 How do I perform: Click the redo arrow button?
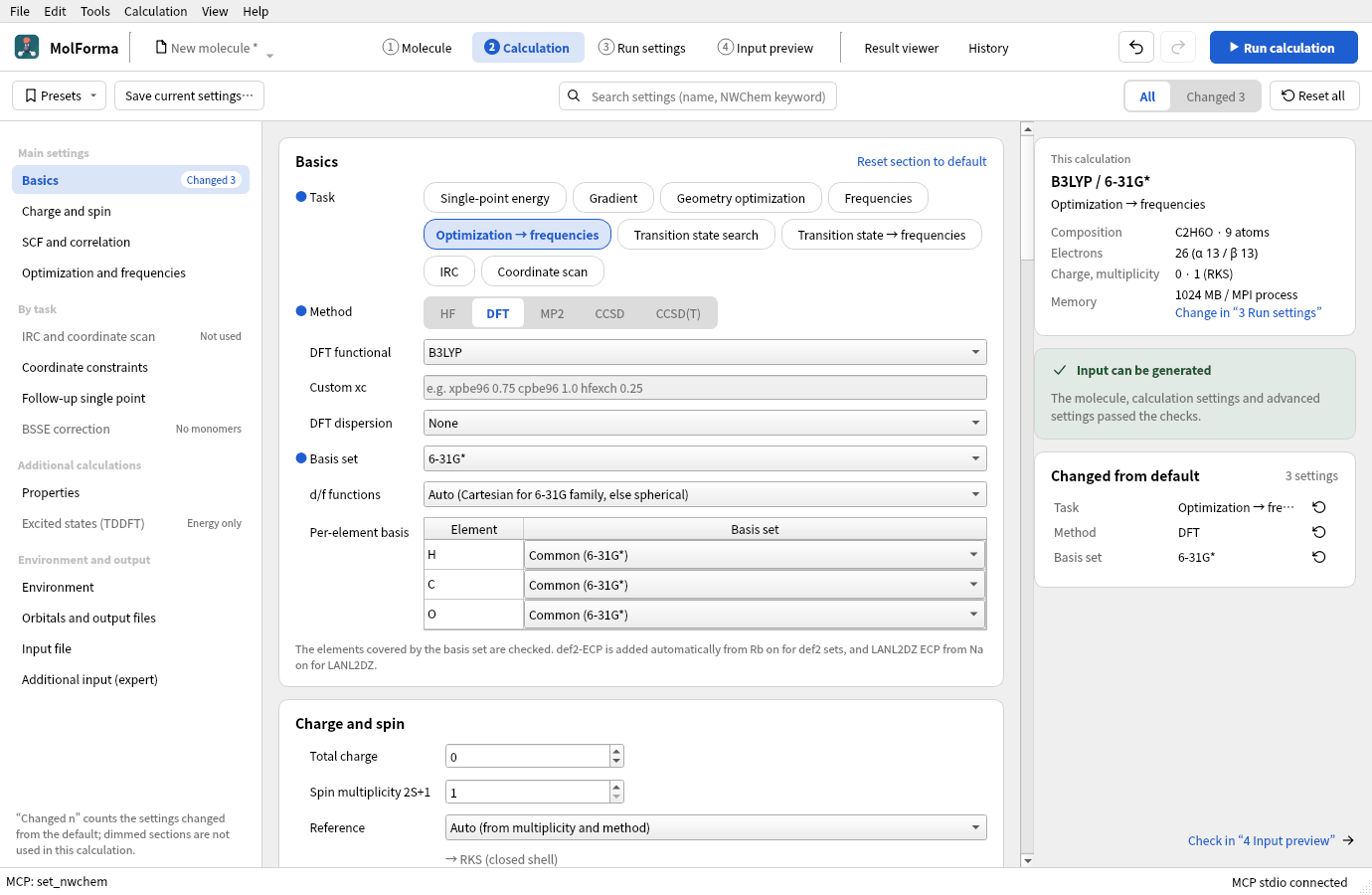(1178, 48)
